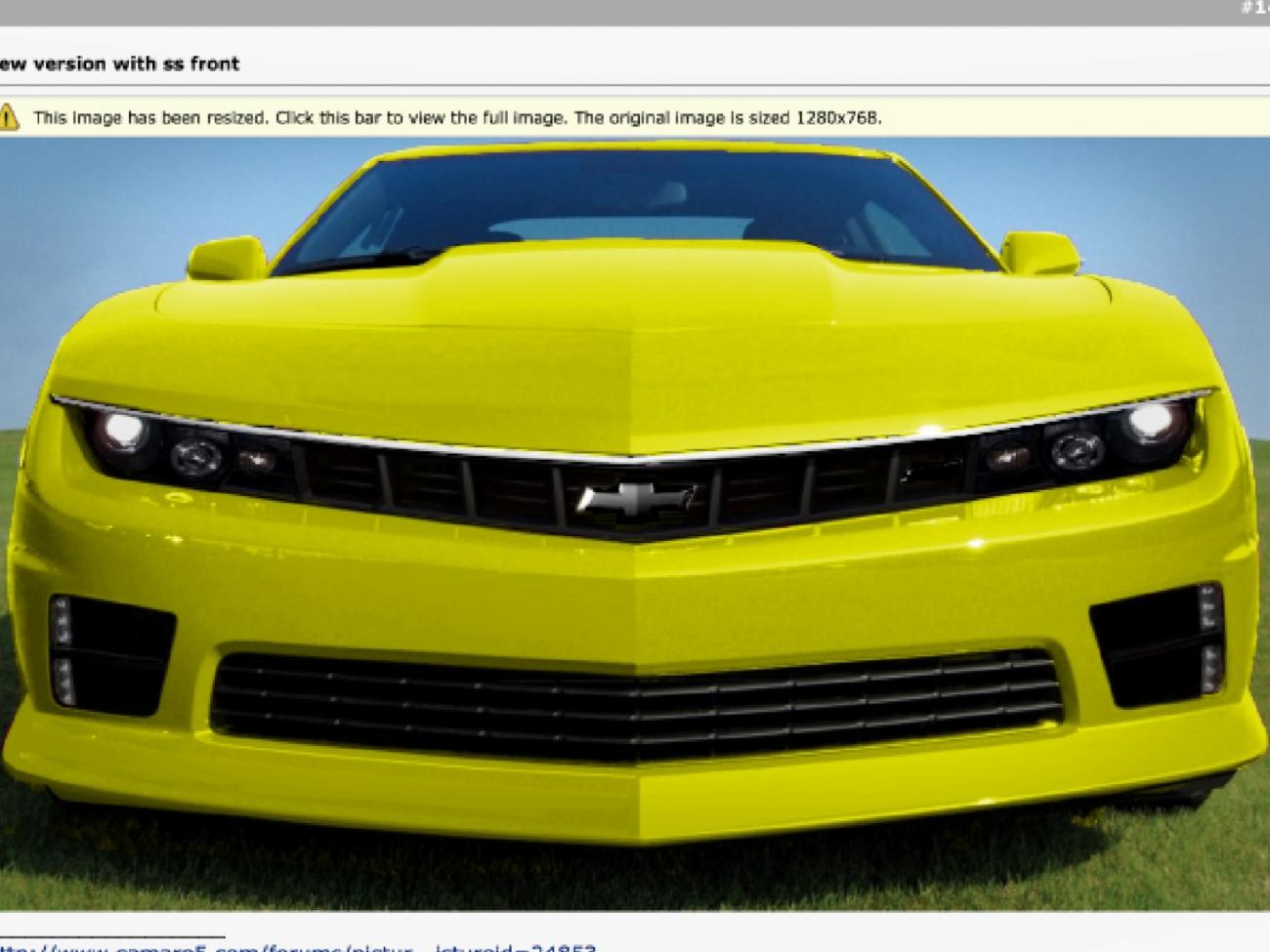Open the post number #14 permalink
This screenshot has height=952, width=1270.
coord(1254,9)
